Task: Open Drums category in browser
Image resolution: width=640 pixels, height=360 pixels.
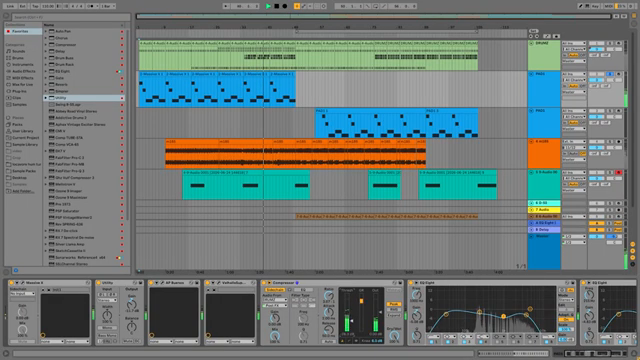Action: 18,58
